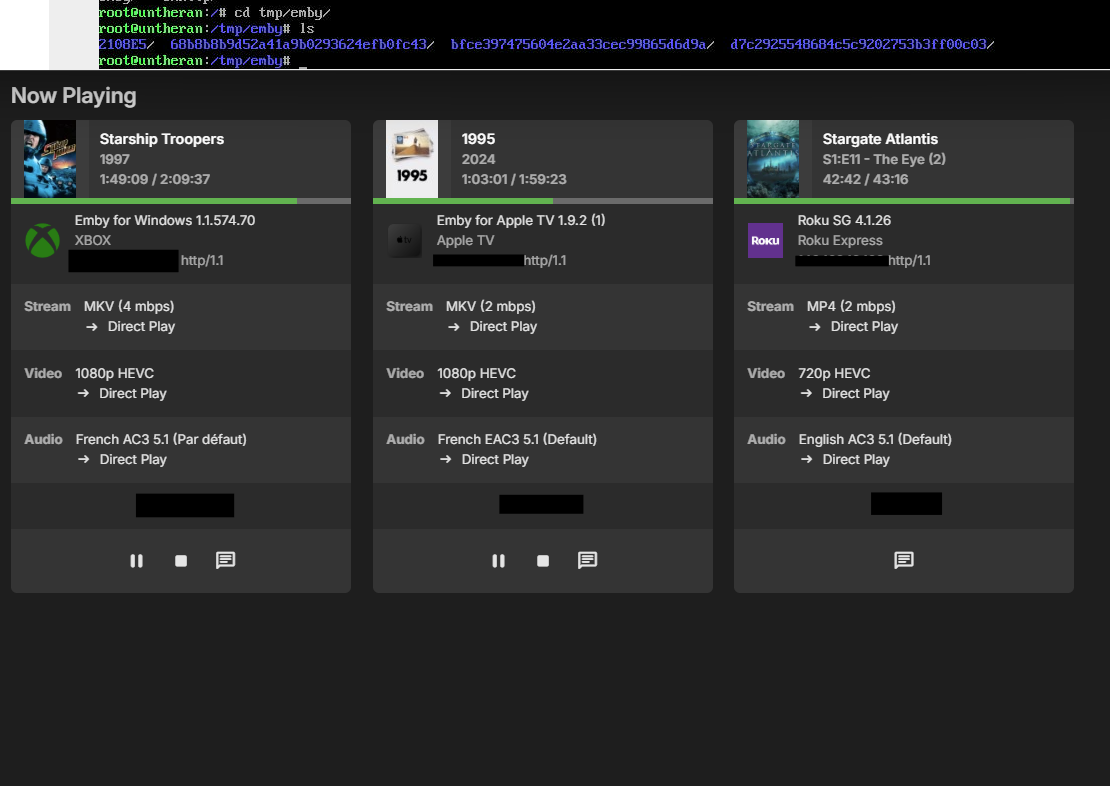Open the message dialog for the Xbox session
Image resolution: width=1110 pixels, height=786 pixels.
pyautogui.click(x=224, y=561)
